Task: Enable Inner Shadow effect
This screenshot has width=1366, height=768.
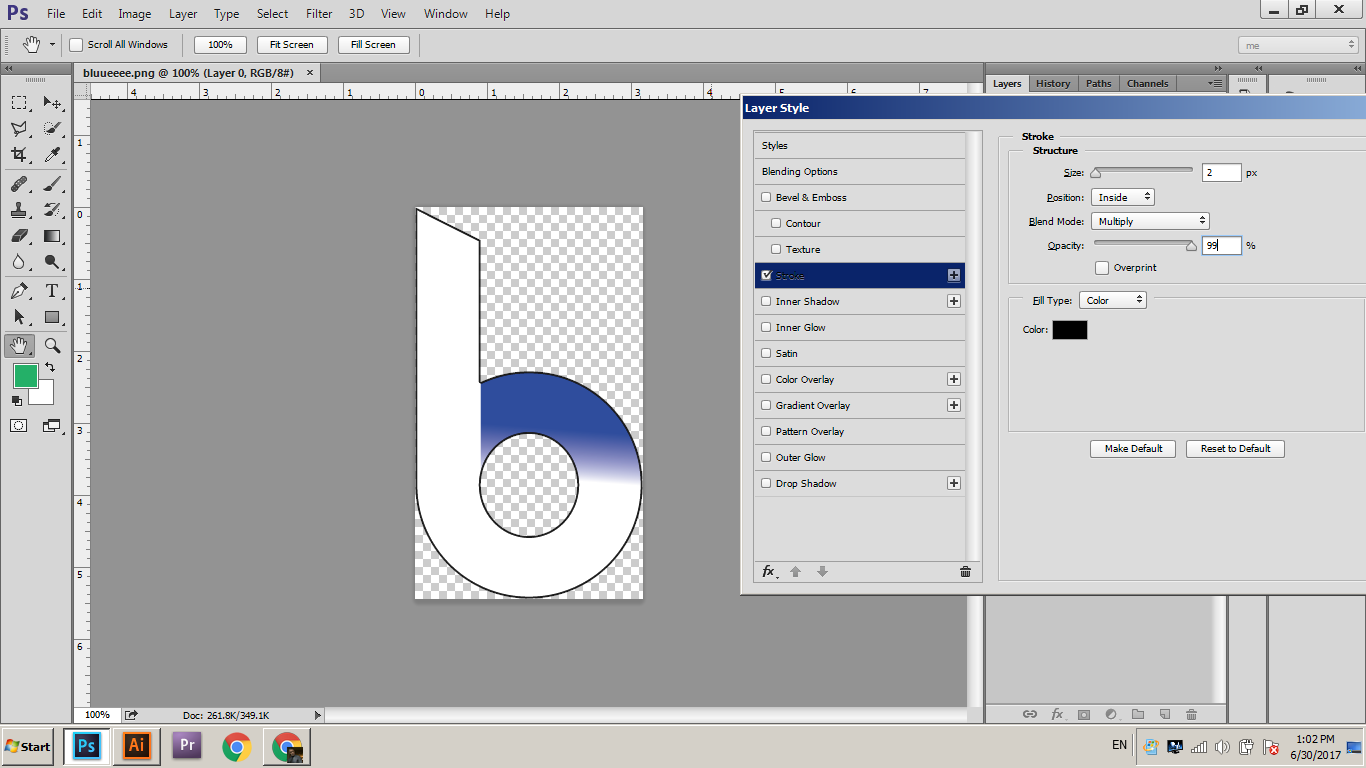Action: pyautogui.click(x=767, y=302)
